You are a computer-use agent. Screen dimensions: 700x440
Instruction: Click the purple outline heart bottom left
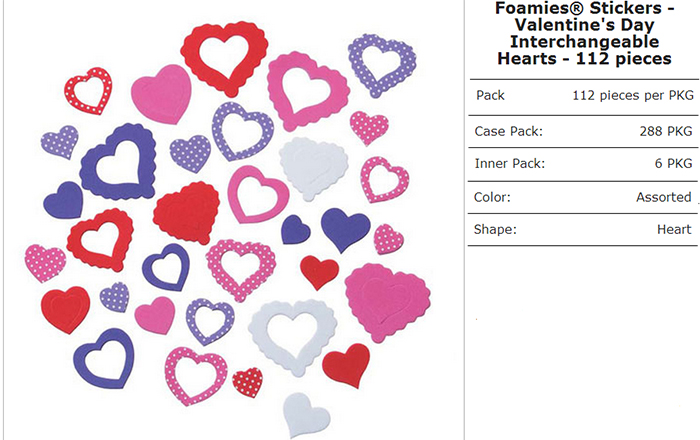click(x=105, y=358)
